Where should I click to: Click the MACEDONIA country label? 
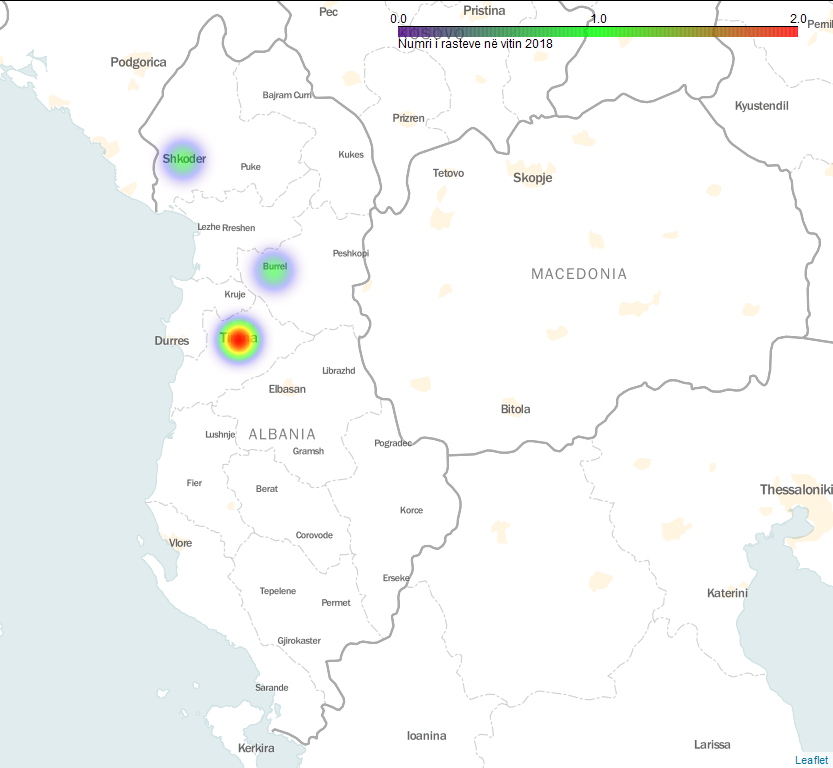pyautogui.click(x=579, y=274)
